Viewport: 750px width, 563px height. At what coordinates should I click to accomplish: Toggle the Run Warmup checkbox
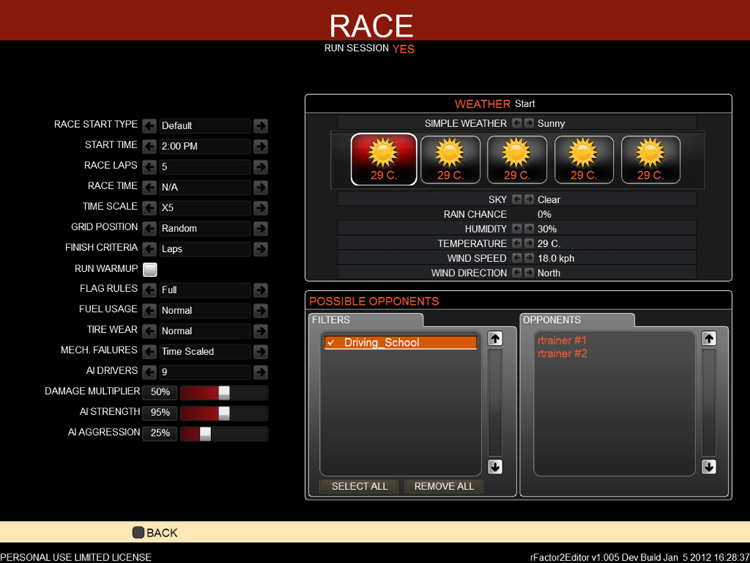point(150,269)
